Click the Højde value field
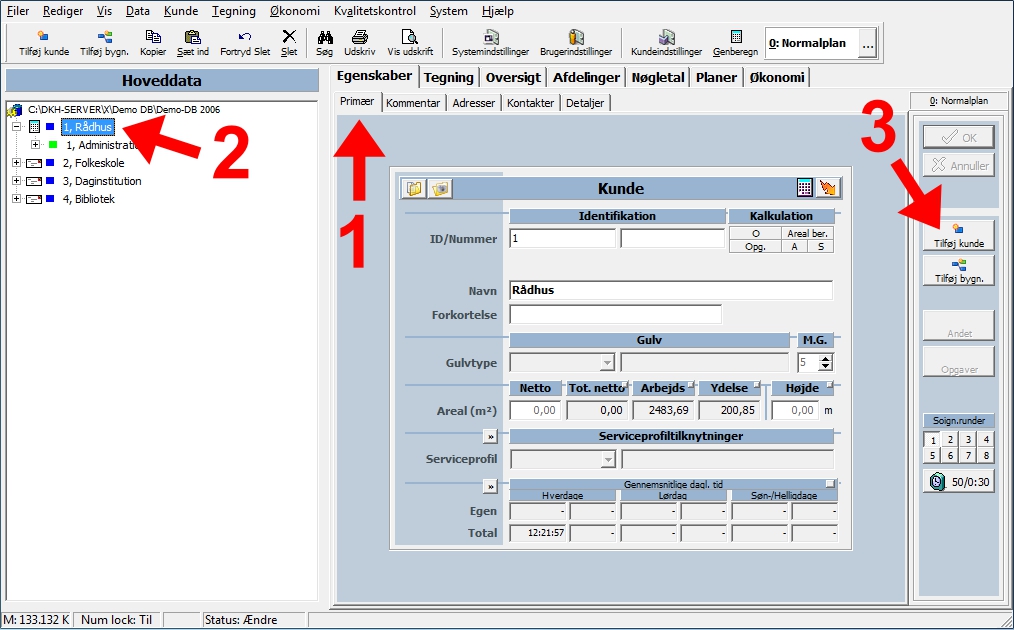 click(x=795, y=410)
